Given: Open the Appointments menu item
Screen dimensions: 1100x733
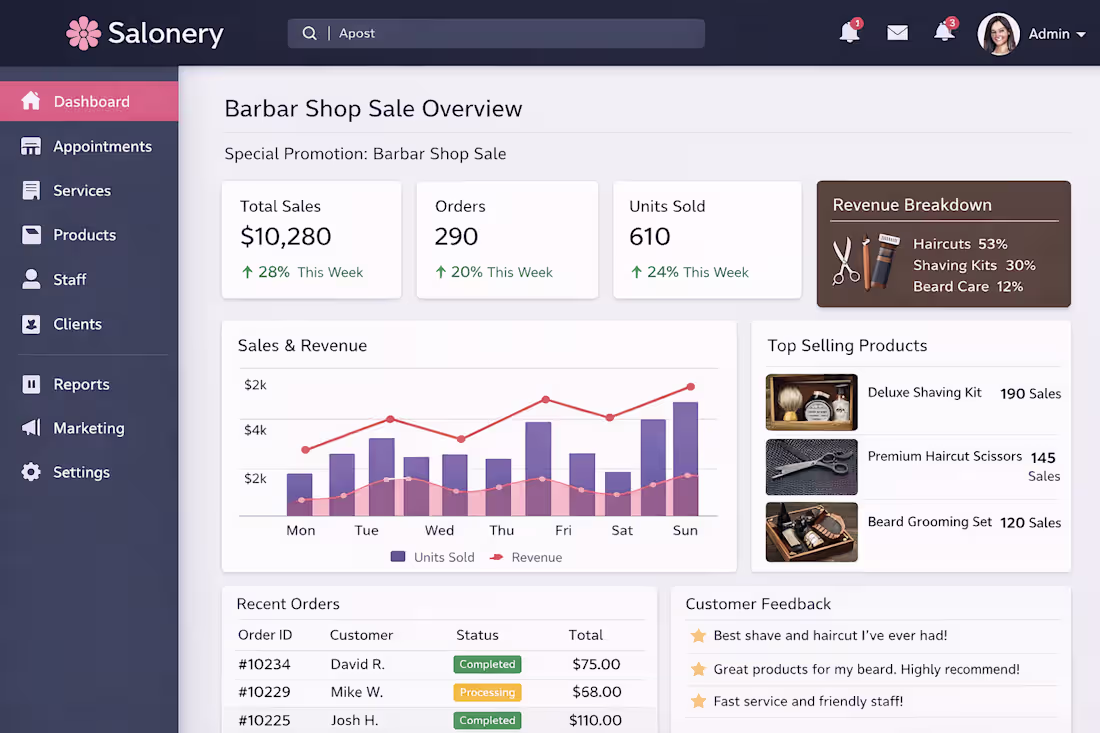Looking at the screenshot, I should click(x=89, y=146).
